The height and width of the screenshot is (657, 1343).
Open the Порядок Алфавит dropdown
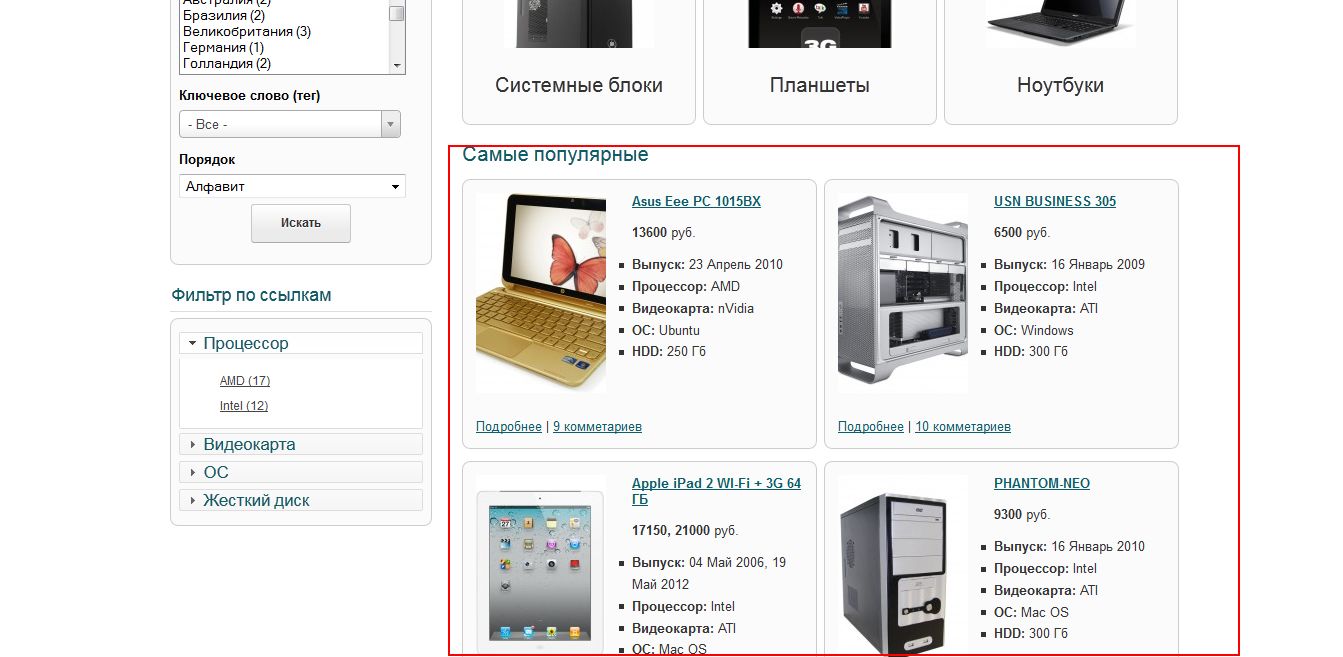(x=292, y=186)
